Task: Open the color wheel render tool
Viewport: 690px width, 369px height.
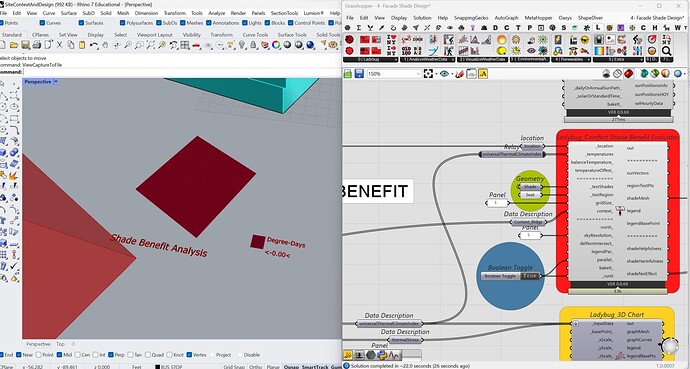Action: (x=276, y=45)
